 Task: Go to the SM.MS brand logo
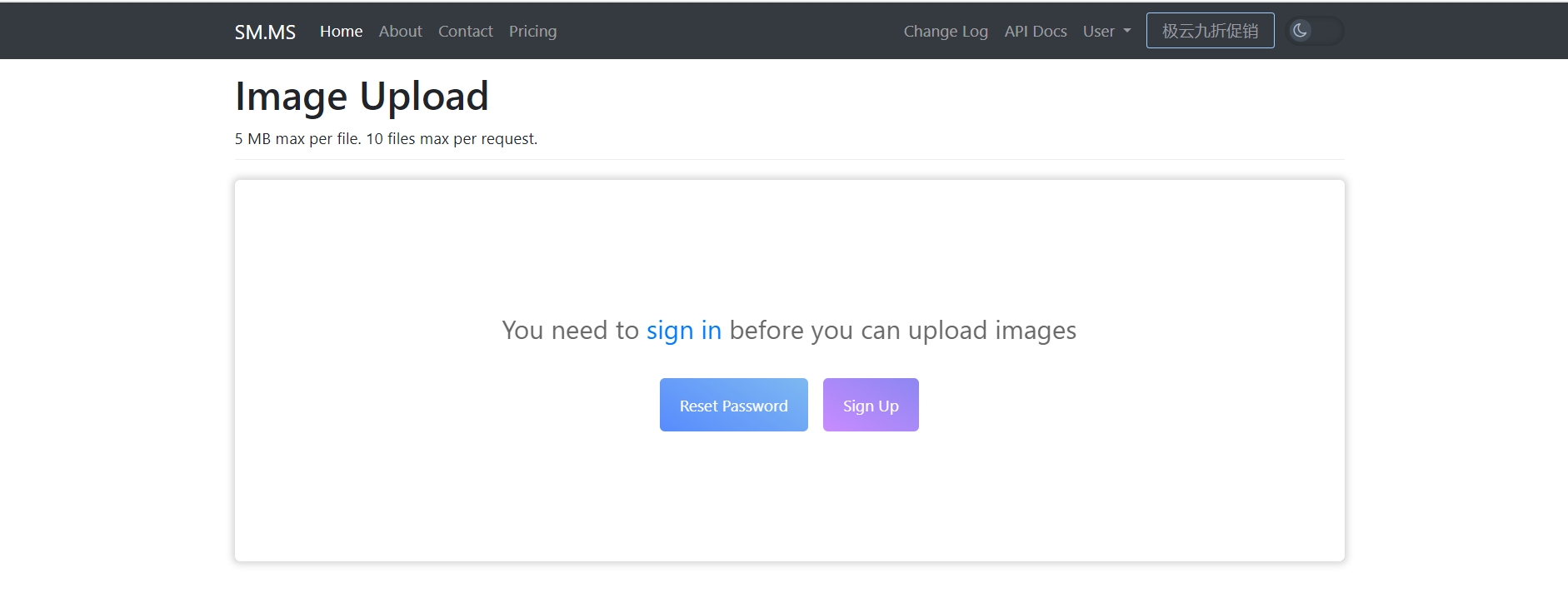click(x=265, y=32)
